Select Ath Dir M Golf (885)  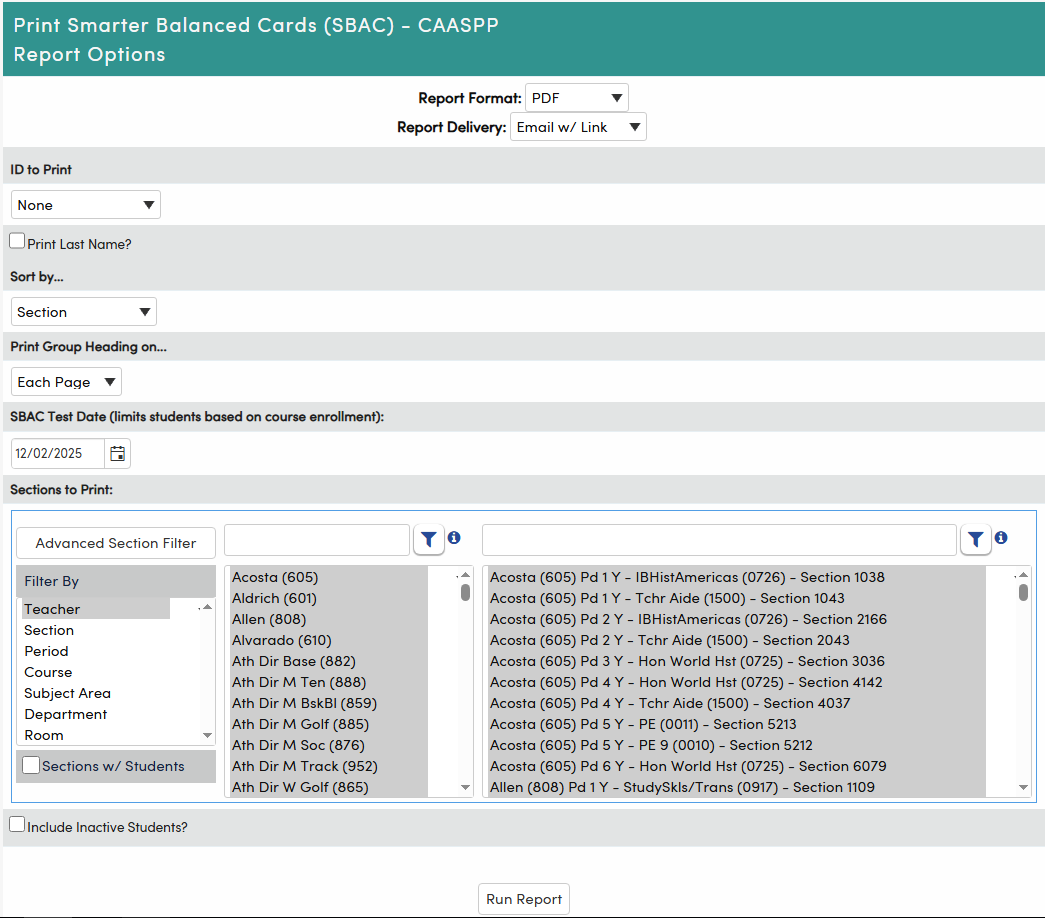pyautogui.click(x=329, y=725)
